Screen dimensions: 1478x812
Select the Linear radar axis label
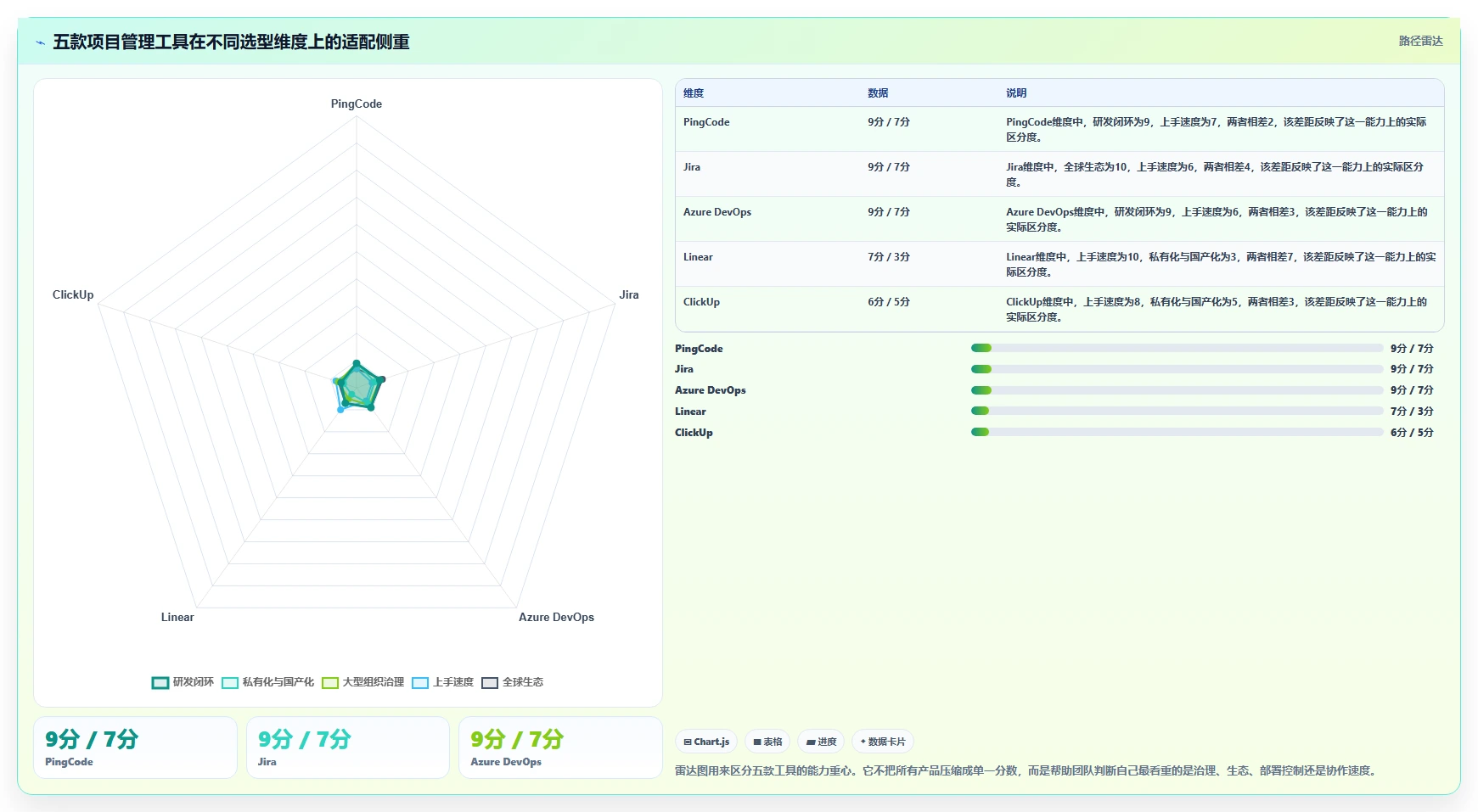(x=177, y=617)
